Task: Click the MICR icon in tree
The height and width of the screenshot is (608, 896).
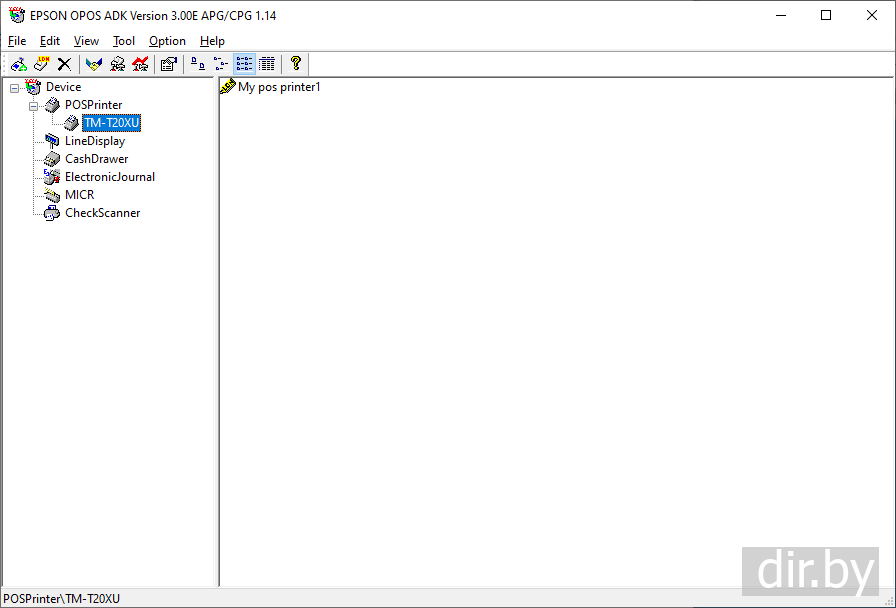Action: [x=52, y=195]
